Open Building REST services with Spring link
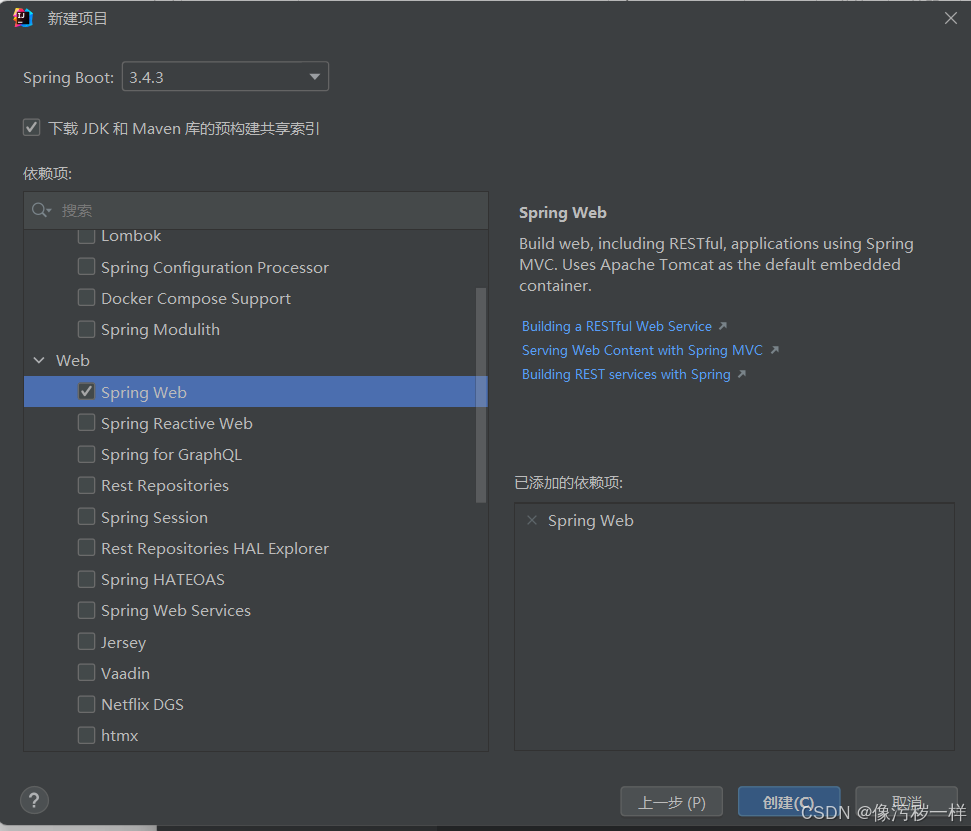This screenshot has width=971, height=831. [x=626, y=374]
